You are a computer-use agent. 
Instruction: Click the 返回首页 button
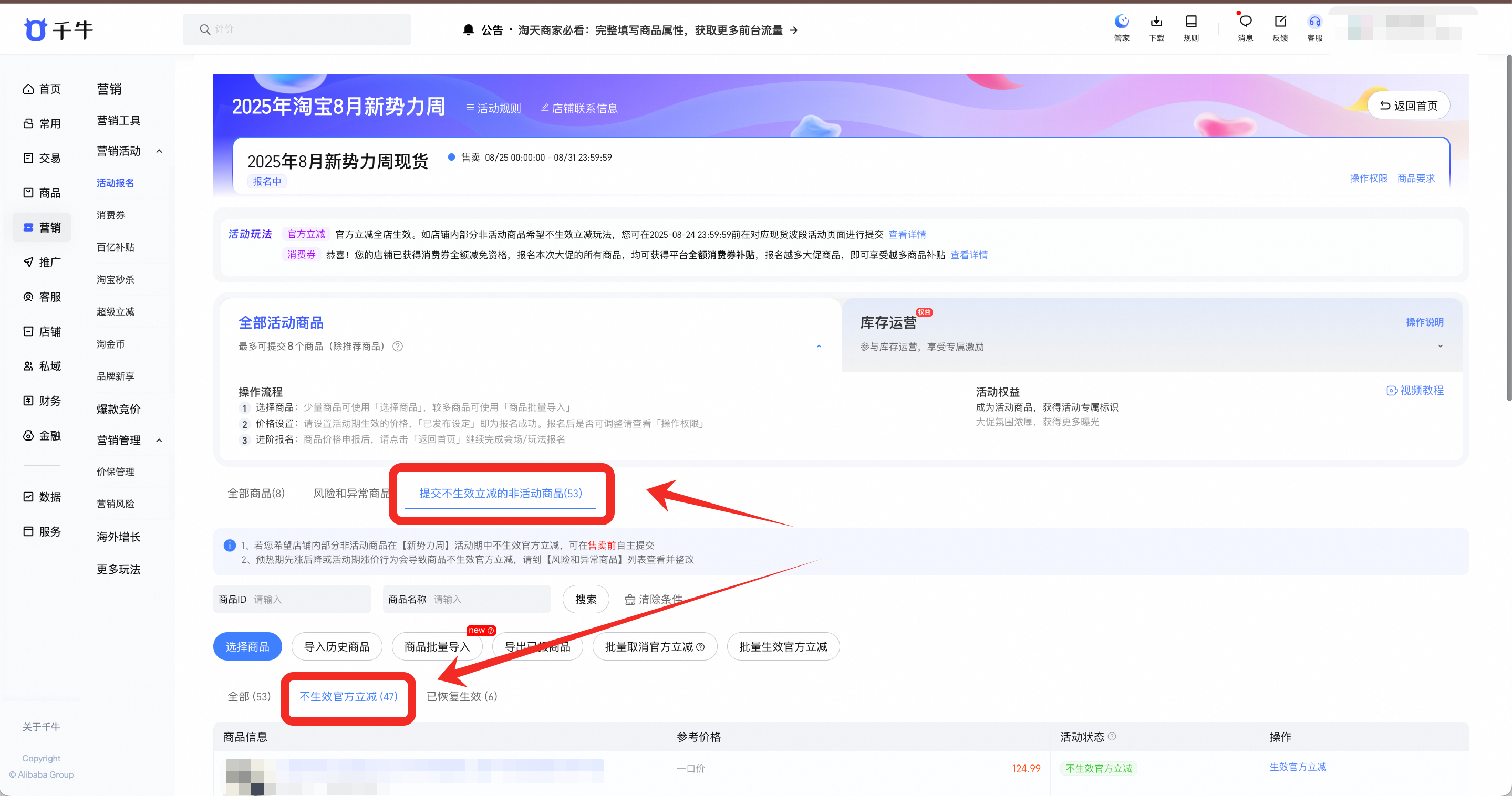1408,106
